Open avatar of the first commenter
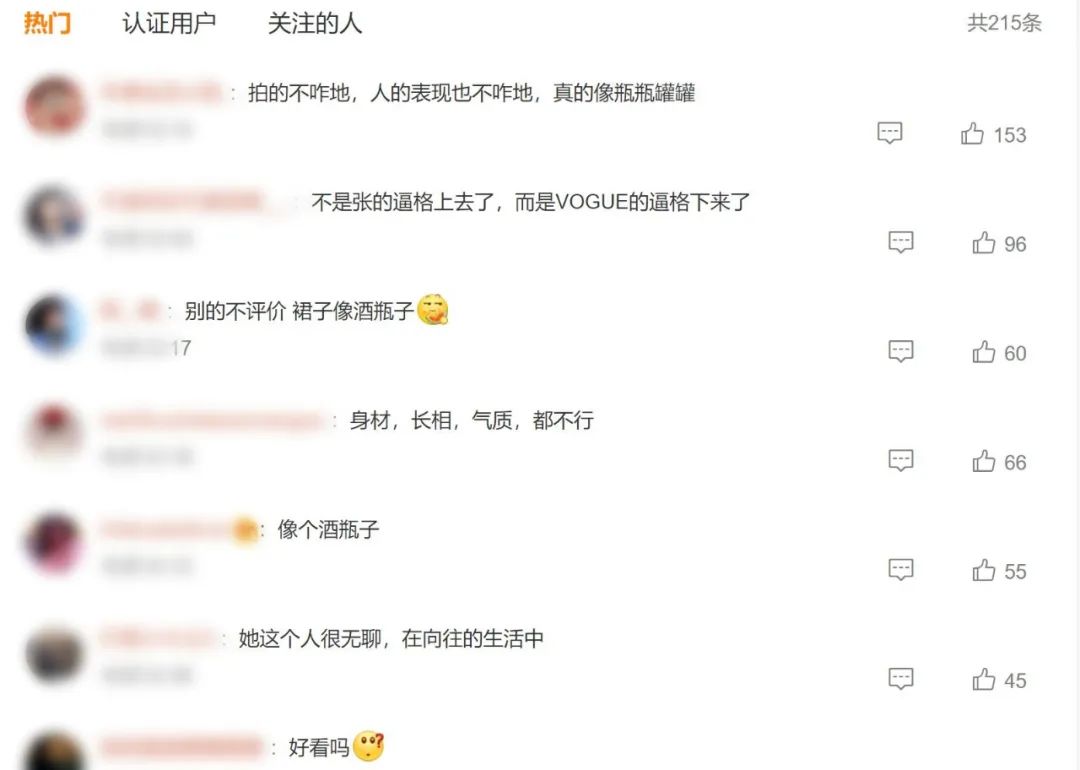This screenshot has height=770, width=1080. [55, 107]
